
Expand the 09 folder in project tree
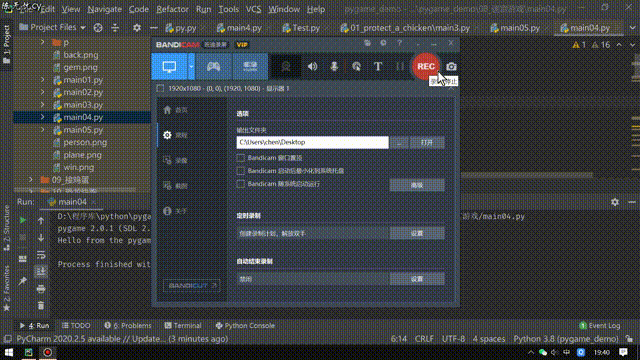pyautogui.click(x=31, y=180)
